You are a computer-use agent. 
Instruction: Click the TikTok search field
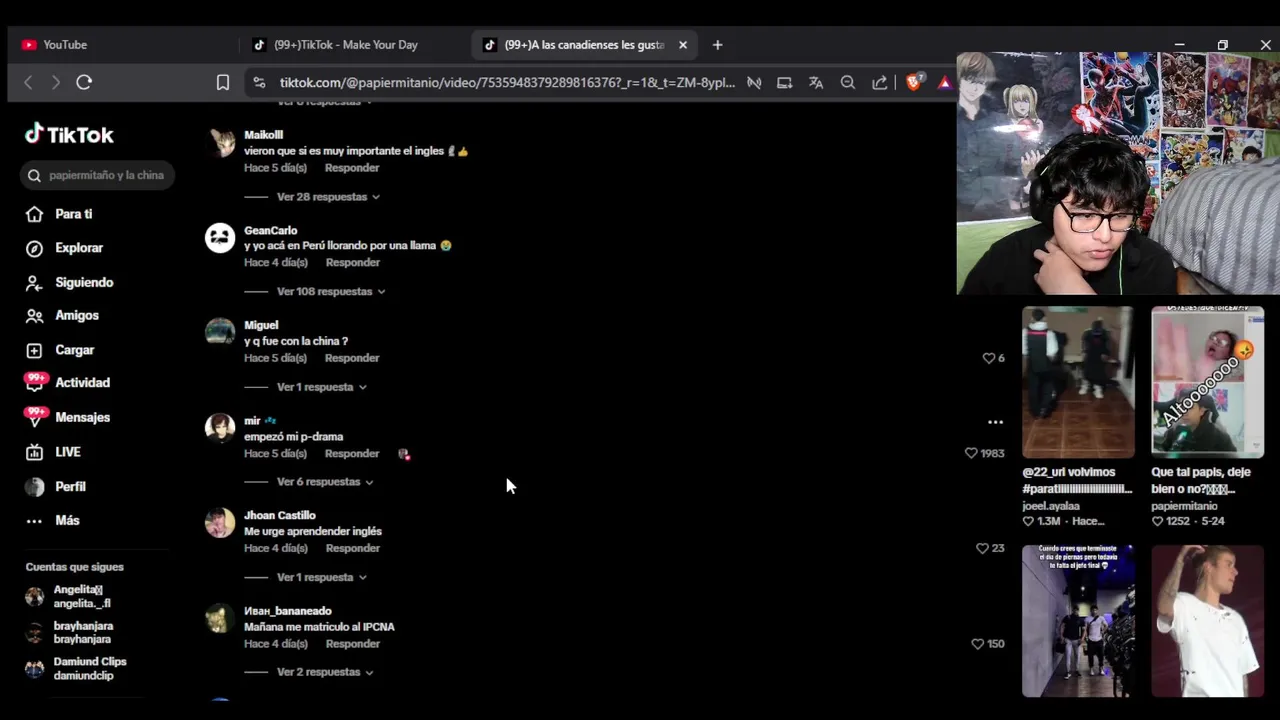pos(98,175)
